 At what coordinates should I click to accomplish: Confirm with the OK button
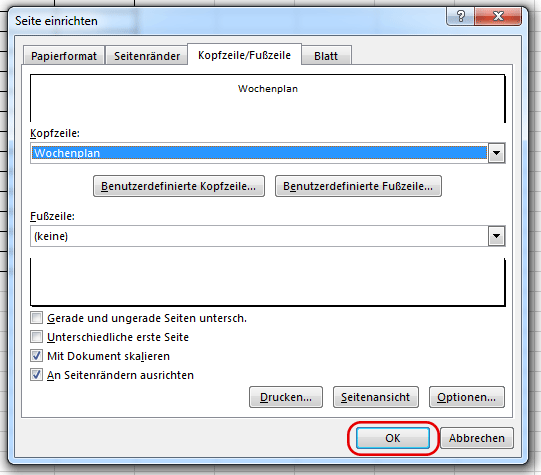[393, 438]
